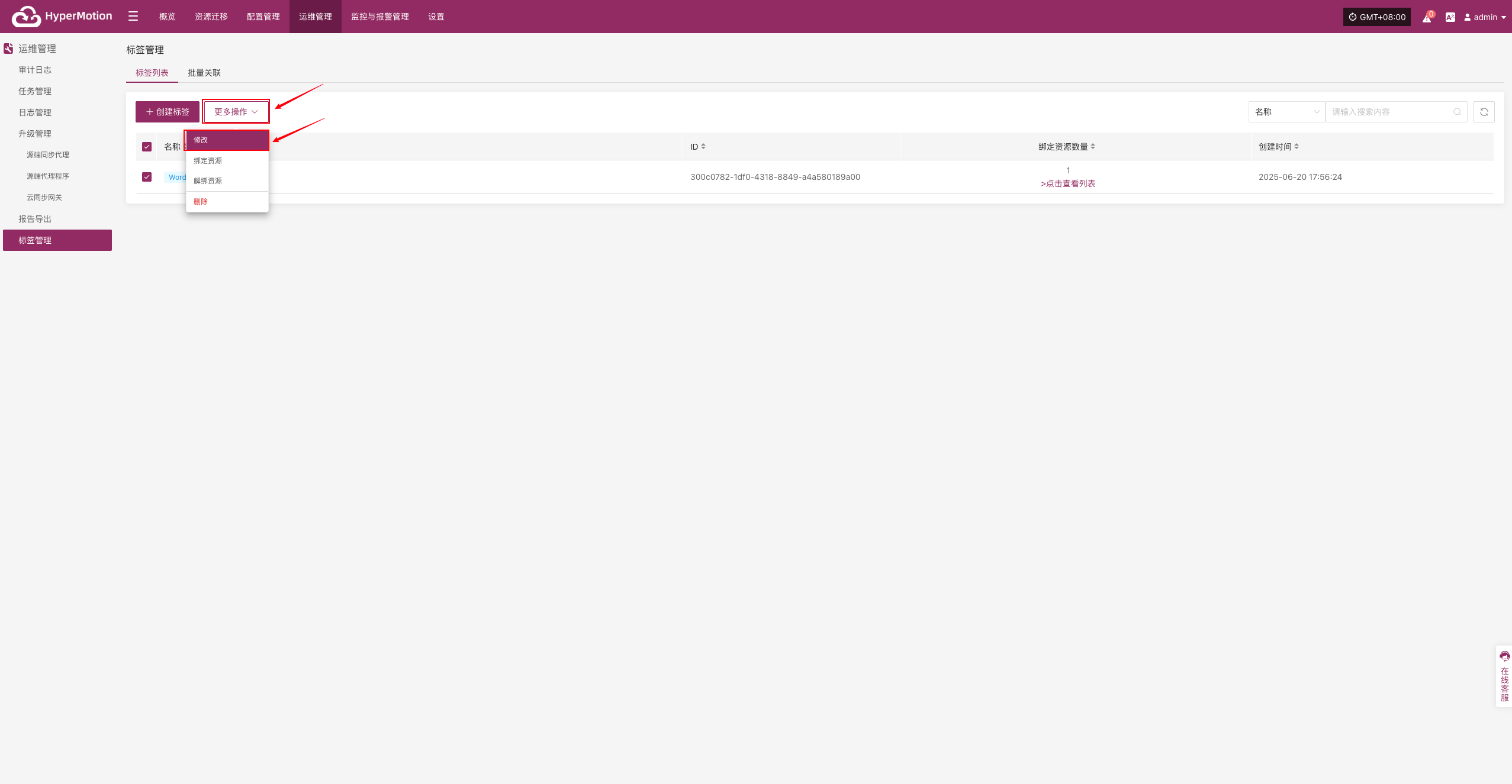The image size is (1512, 784).
Task: Open 设置 in top navigation
Action: click(x=436, y=17)
